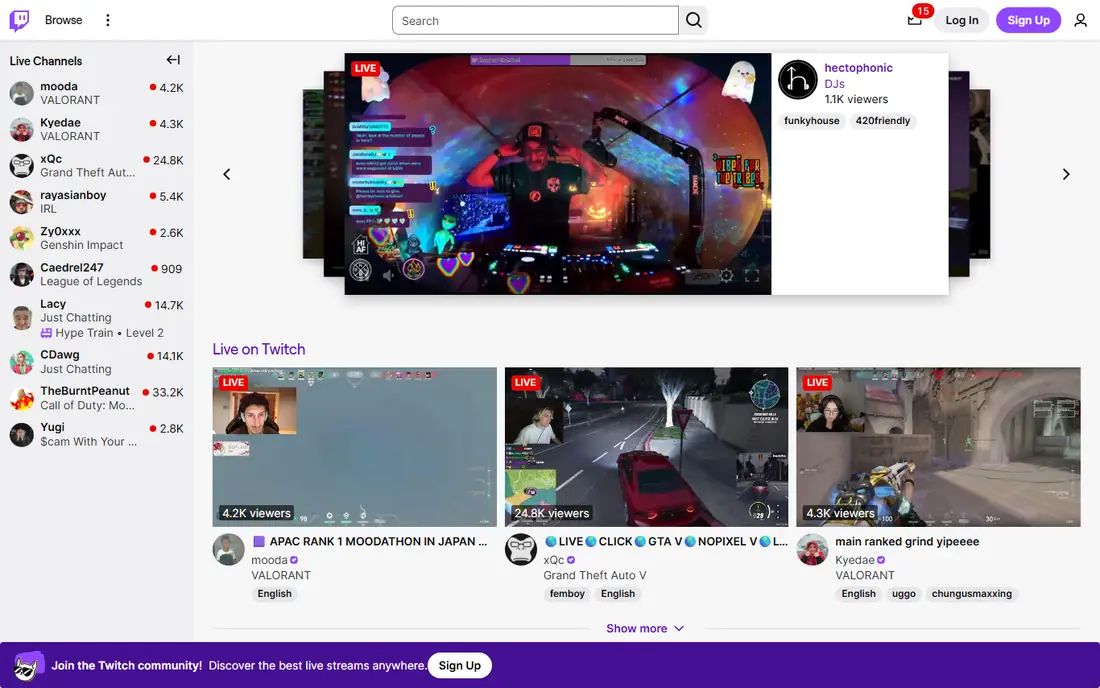1100x688 pixels.
Task: Click Kyedae channel name under card
Action: point(854,560)
